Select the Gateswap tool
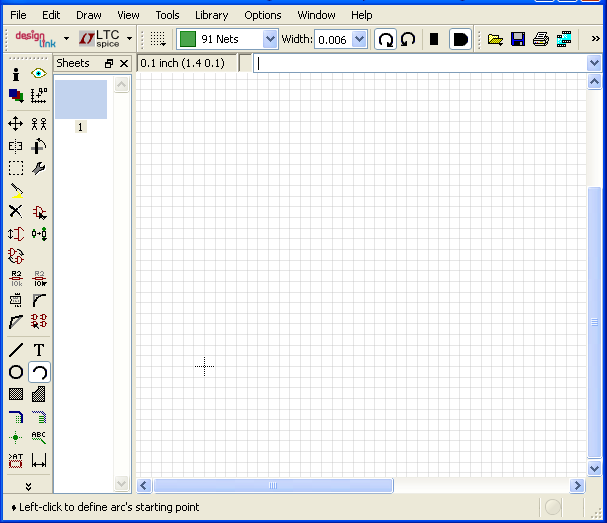This screenshot has height=523, width=607. tap(16, 255)
